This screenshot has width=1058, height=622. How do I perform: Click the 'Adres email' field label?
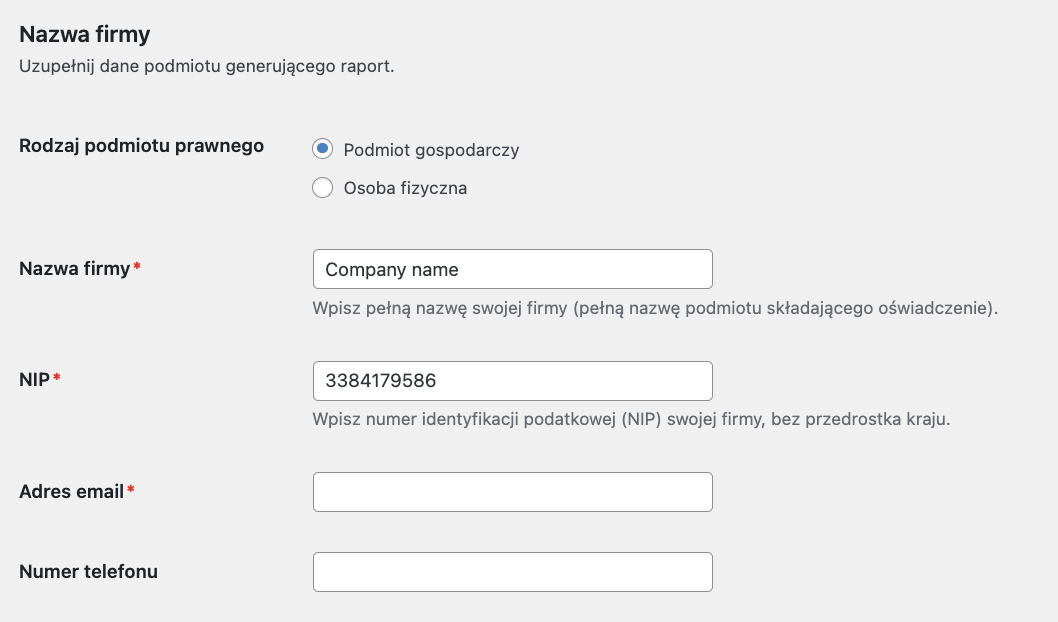point(72,491)
